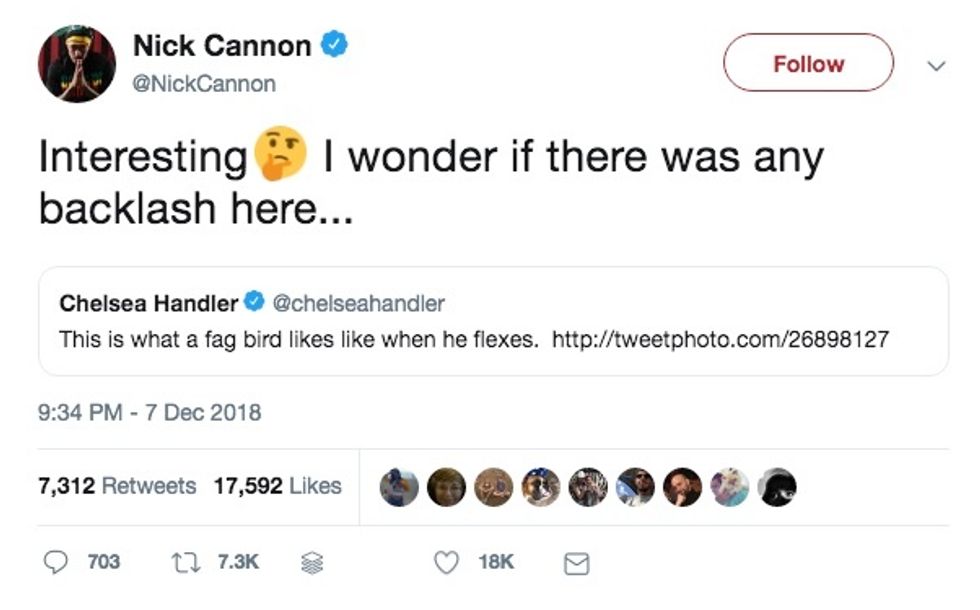Open the @chelseahandler handle
980x610 pixels.
coord(358,302)
